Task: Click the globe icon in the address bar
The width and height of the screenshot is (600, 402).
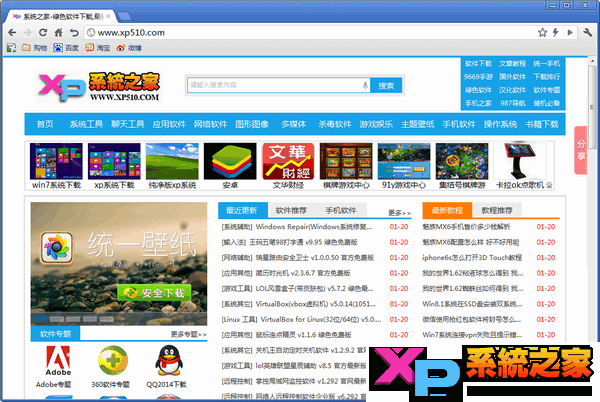Action: 91,33
